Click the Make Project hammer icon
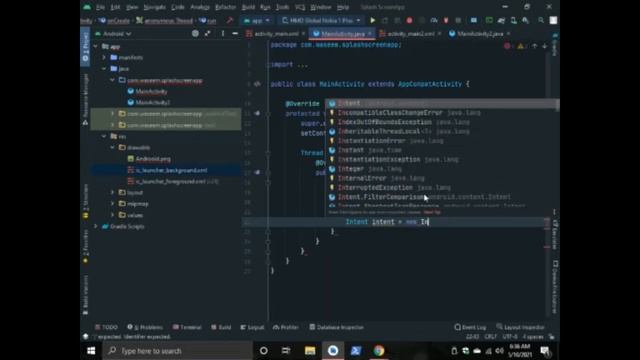Viewport: 640px width, 360px height. tap(230, 20)
